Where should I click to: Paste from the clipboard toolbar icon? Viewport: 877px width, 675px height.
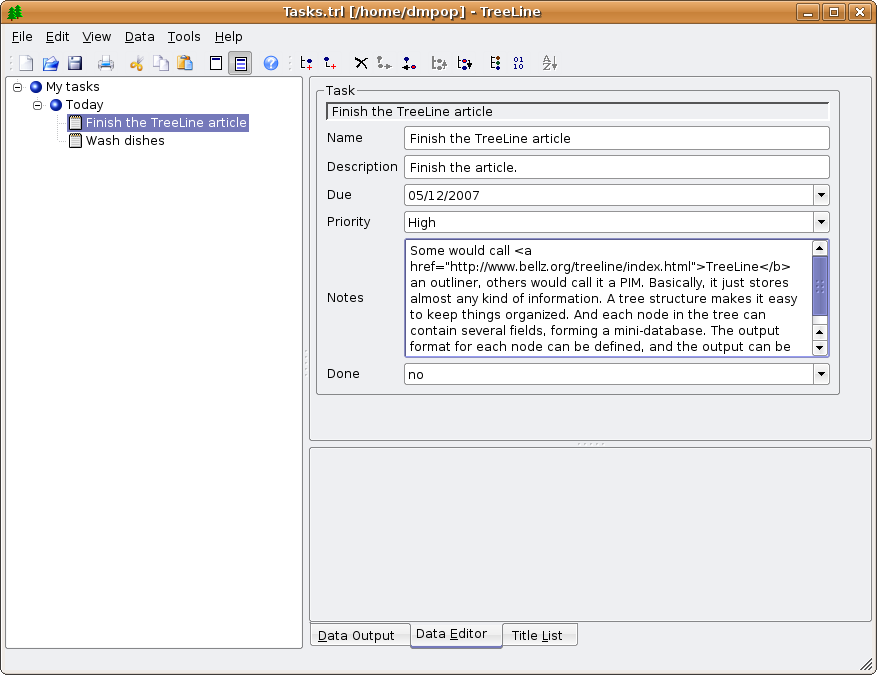tap(185, 63)
